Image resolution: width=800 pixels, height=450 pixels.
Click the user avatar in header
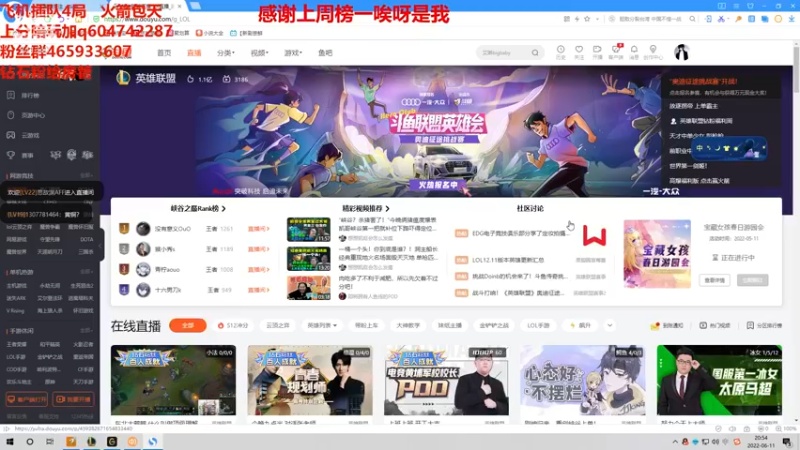pyautogui.click(x=682, y=52)
